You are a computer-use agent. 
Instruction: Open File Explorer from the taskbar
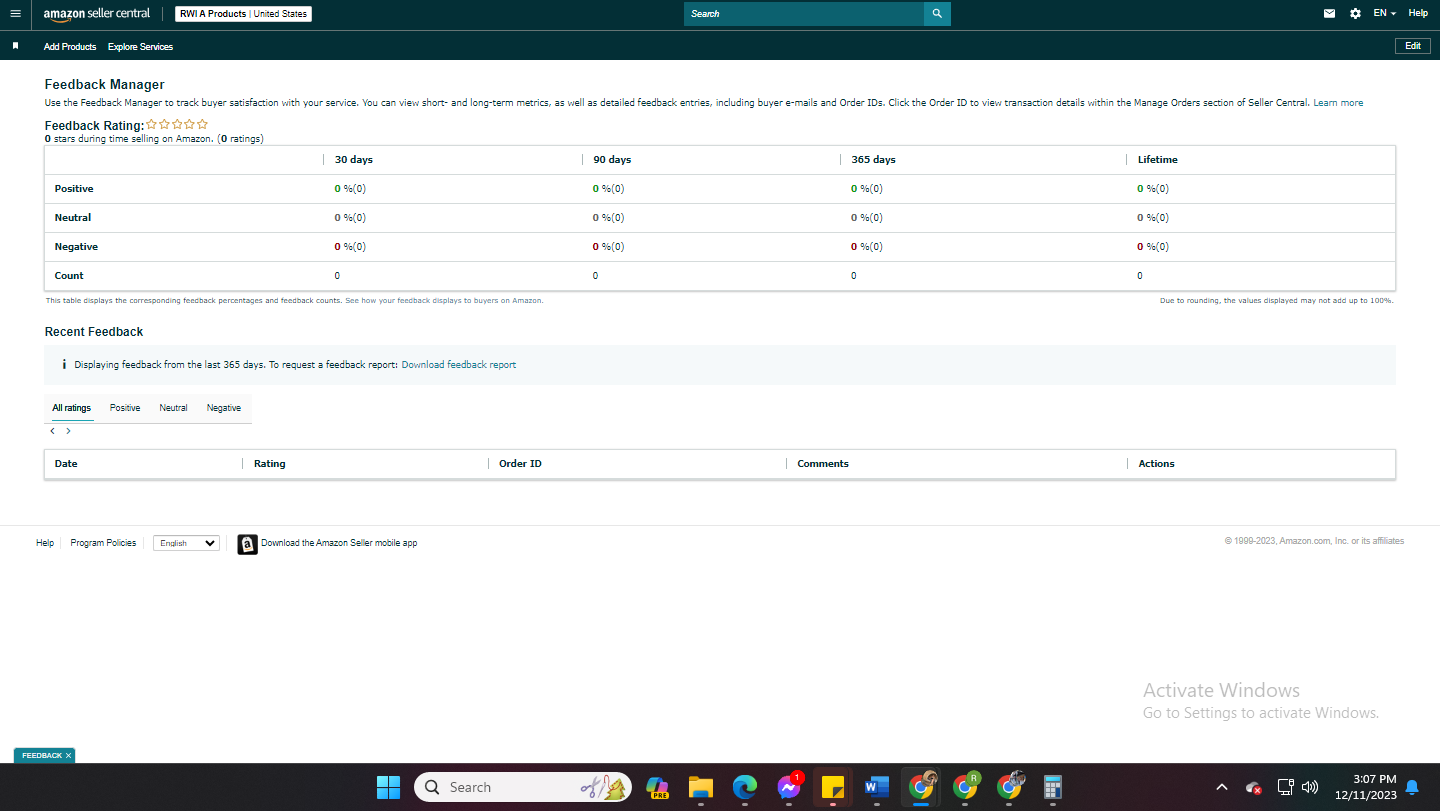click(700, 787)
